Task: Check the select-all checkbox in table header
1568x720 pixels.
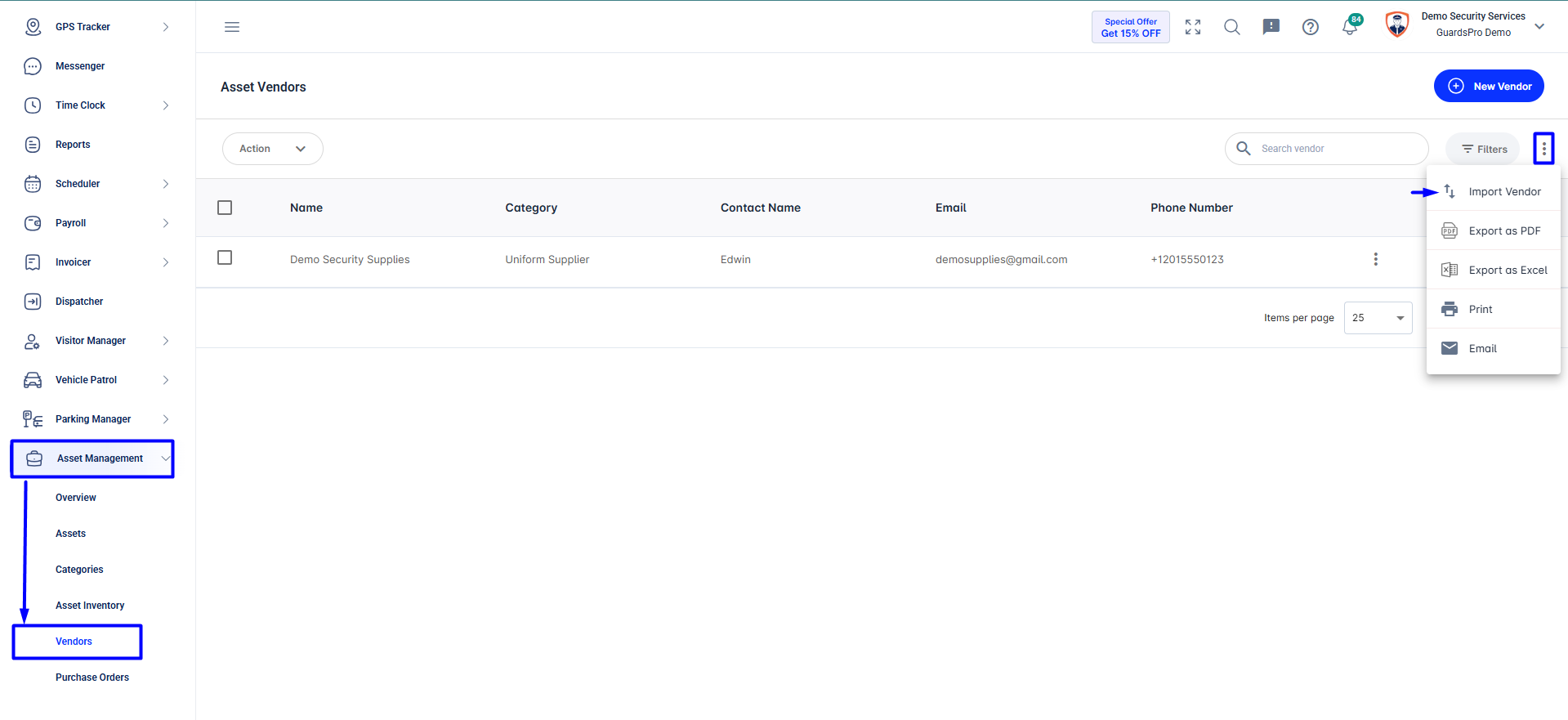Action: click(x=225, y=208)
